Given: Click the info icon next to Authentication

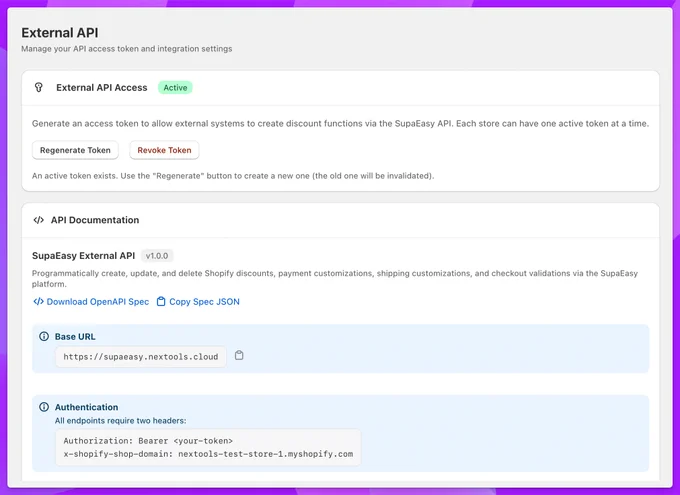Looking at the screenshot, I should [44, 407].
